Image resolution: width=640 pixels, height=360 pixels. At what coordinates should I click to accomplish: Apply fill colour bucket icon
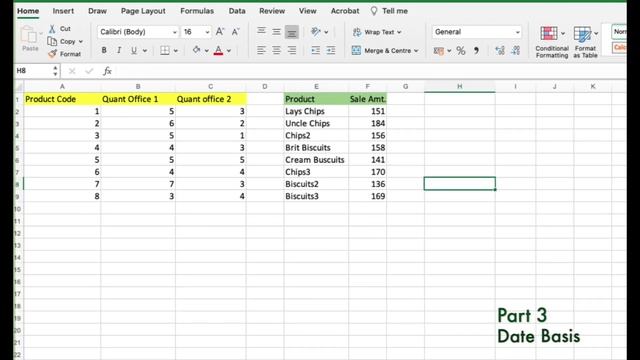(x=196, y=50)
